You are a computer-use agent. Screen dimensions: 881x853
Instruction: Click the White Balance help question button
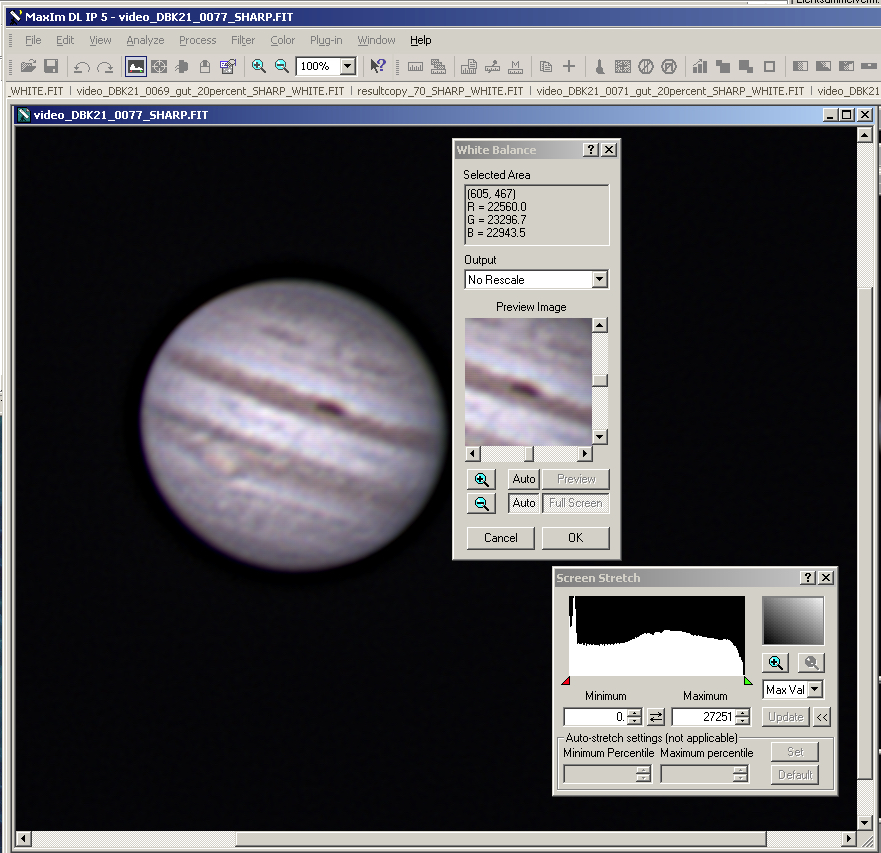coord(591,149)
